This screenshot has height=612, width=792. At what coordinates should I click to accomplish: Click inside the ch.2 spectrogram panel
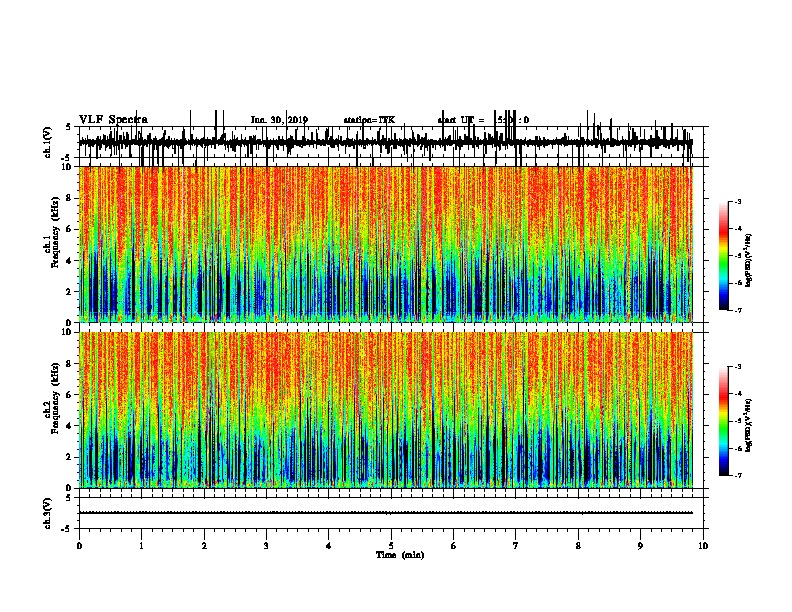pos(386,410)
